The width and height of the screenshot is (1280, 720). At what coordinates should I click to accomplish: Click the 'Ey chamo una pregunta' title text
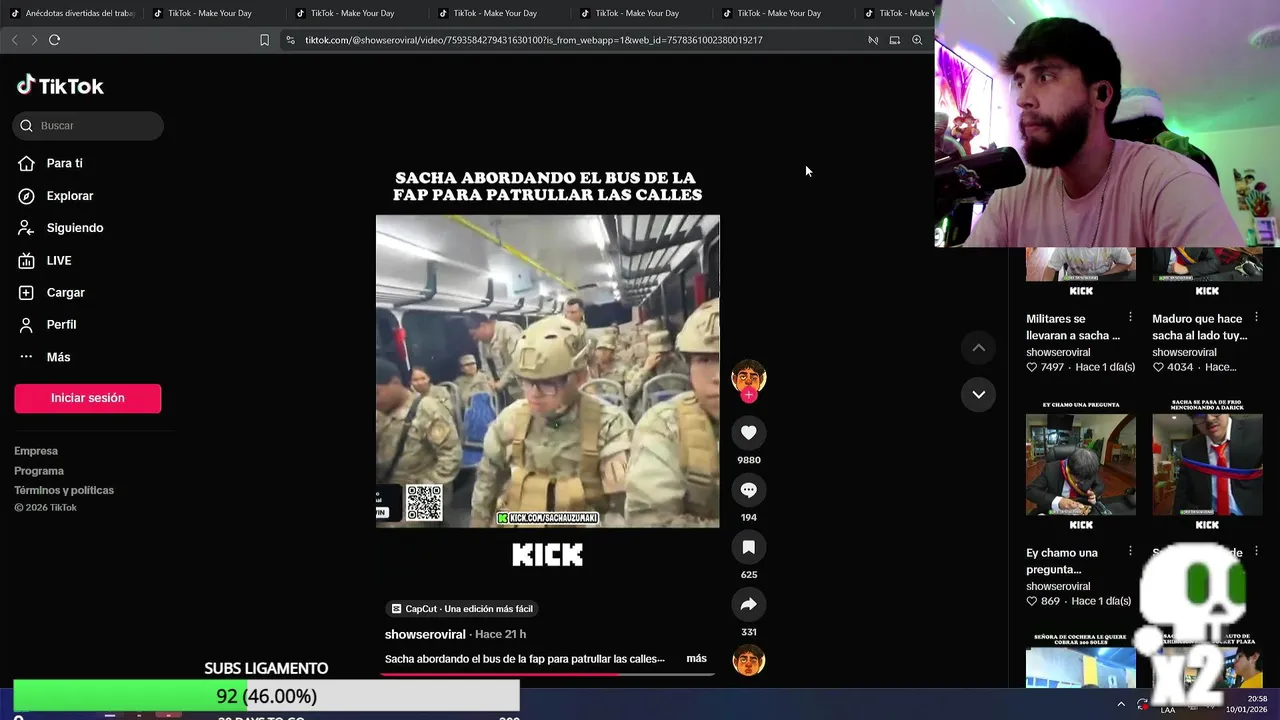tap(1062, 561)
